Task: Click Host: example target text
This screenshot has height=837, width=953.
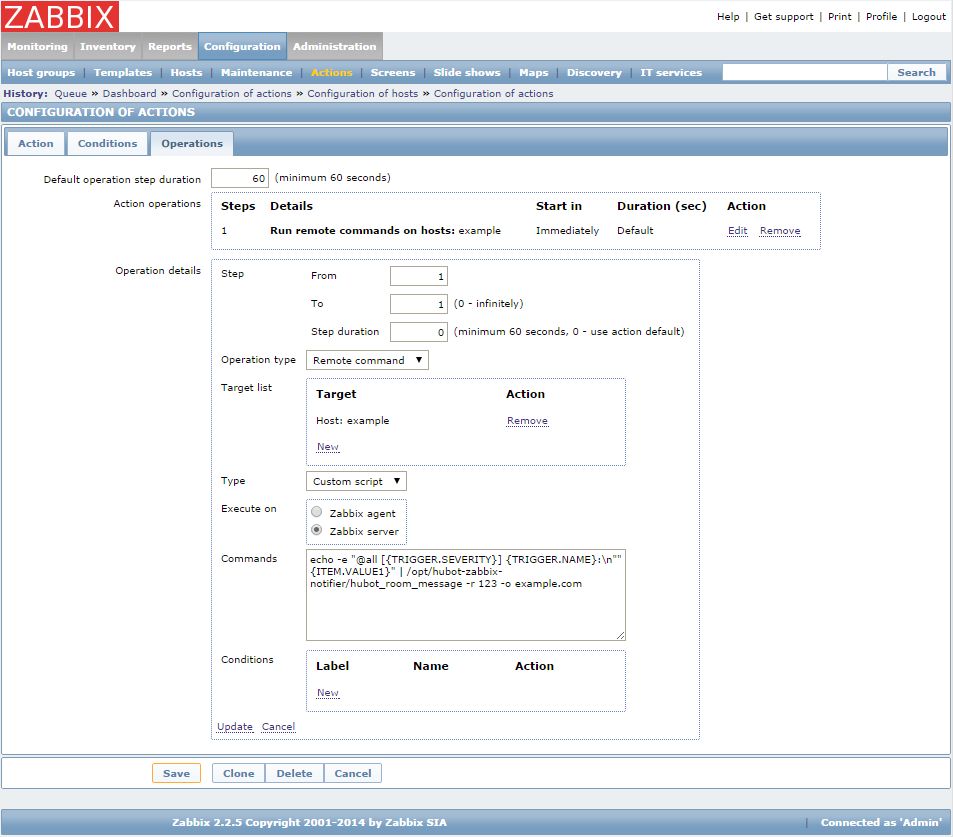Action: pos(353,421)
